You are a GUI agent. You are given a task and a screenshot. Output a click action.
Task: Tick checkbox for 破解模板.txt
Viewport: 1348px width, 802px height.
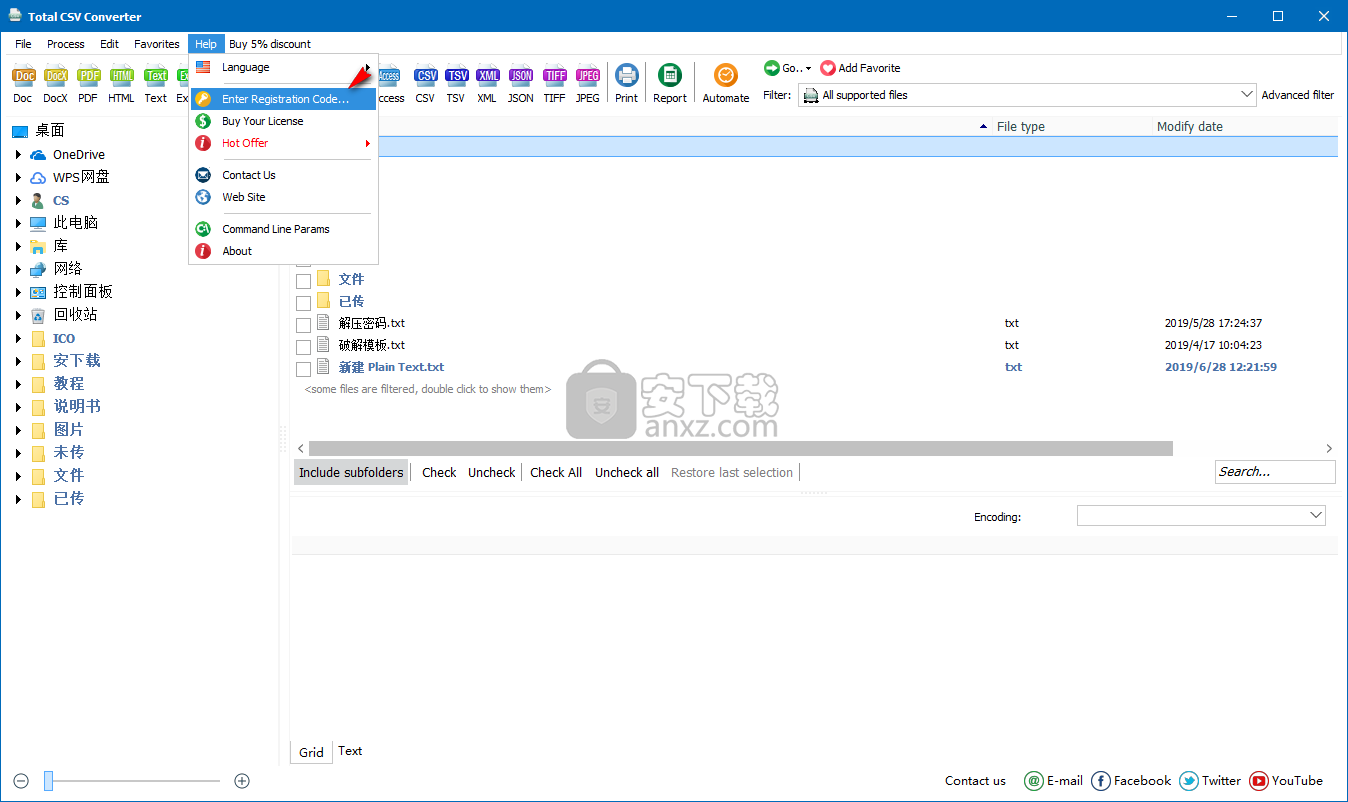click(x=303, y=346)
